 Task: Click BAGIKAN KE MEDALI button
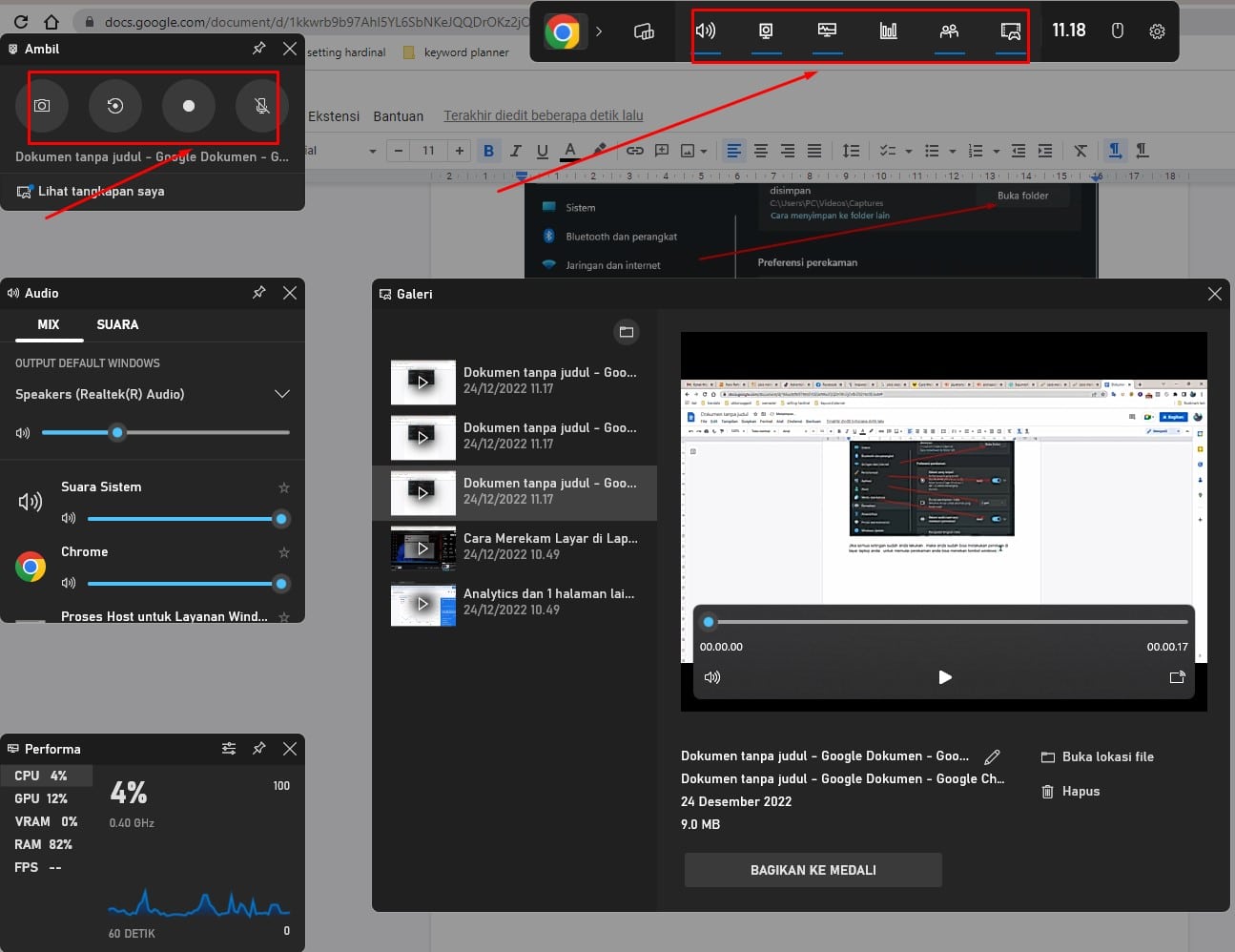pos(813,870)
